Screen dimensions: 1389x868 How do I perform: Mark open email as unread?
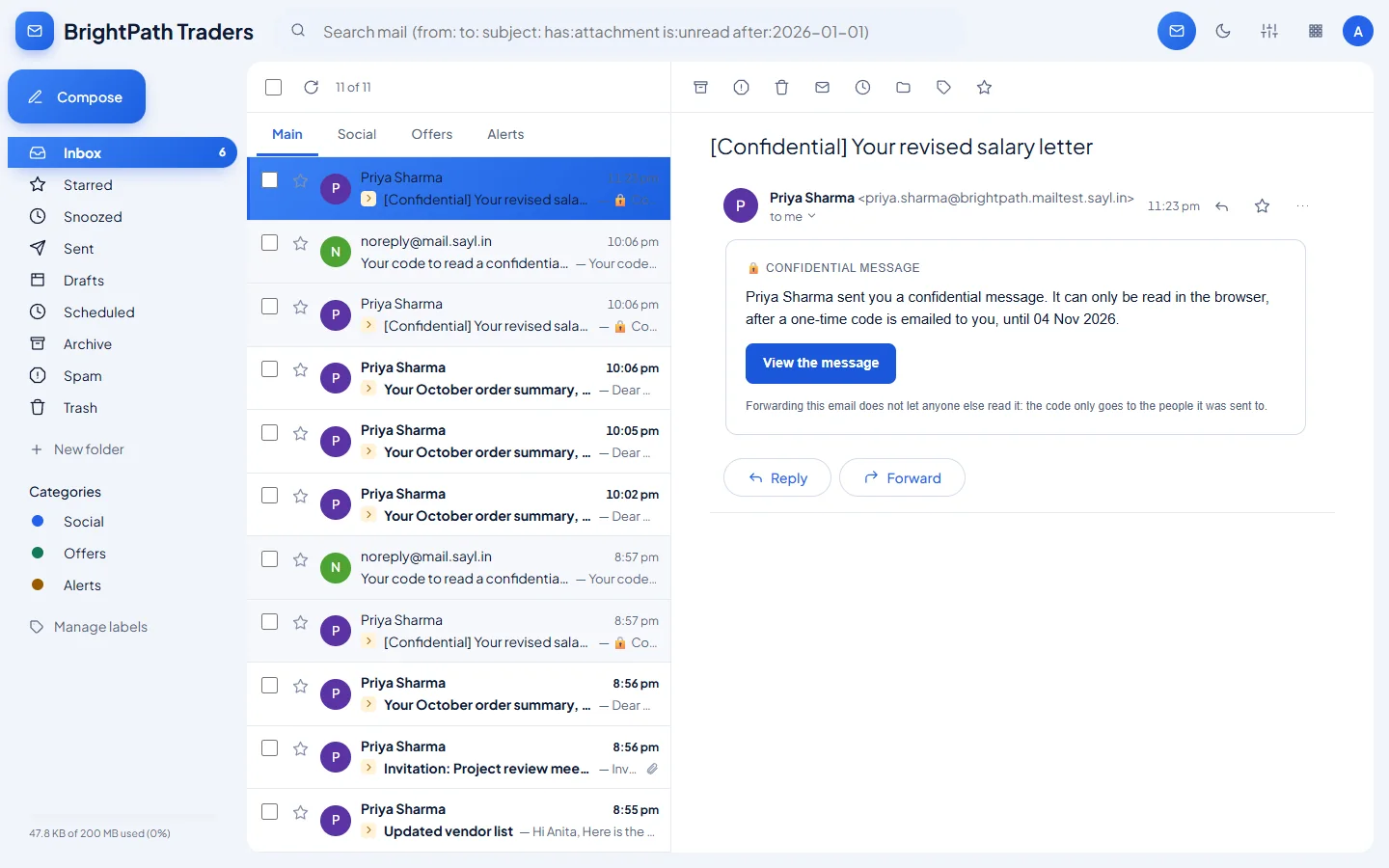point(822,87)
